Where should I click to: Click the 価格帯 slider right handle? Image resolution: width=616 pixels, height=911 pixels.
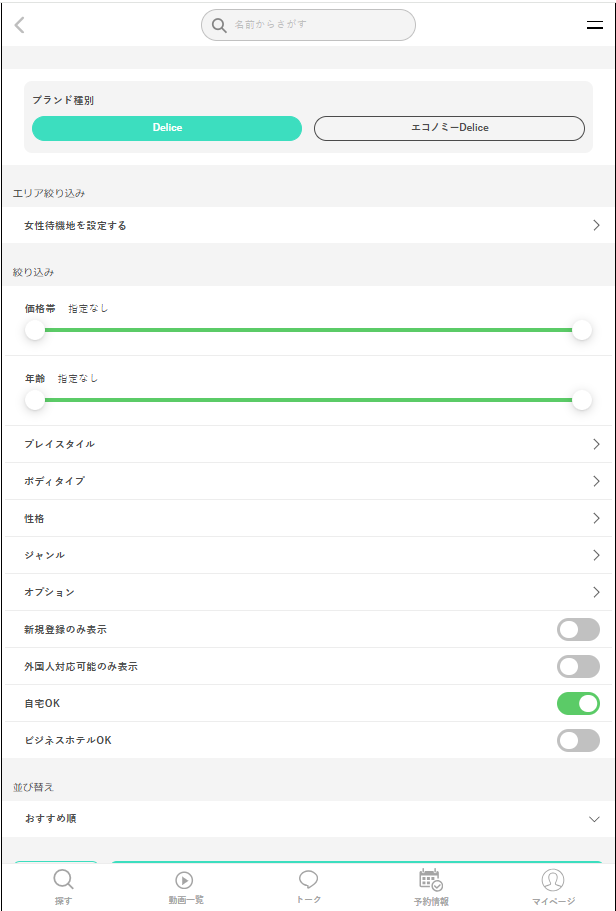coord(582,330)
